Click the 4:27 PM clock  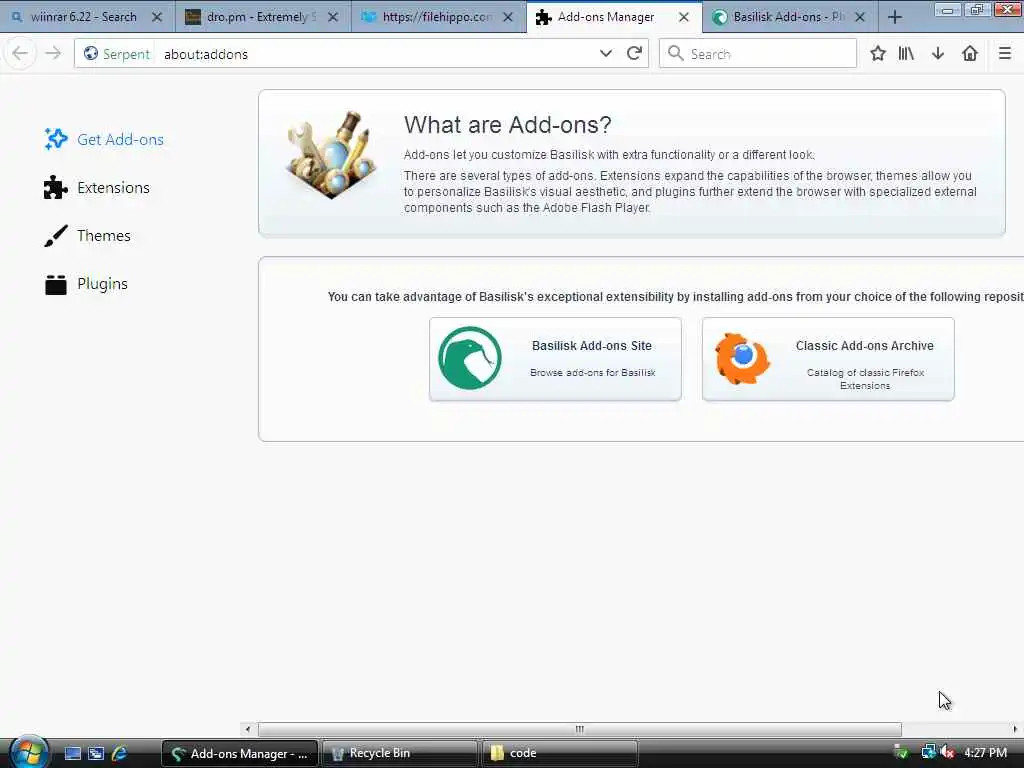click(985, 752)
